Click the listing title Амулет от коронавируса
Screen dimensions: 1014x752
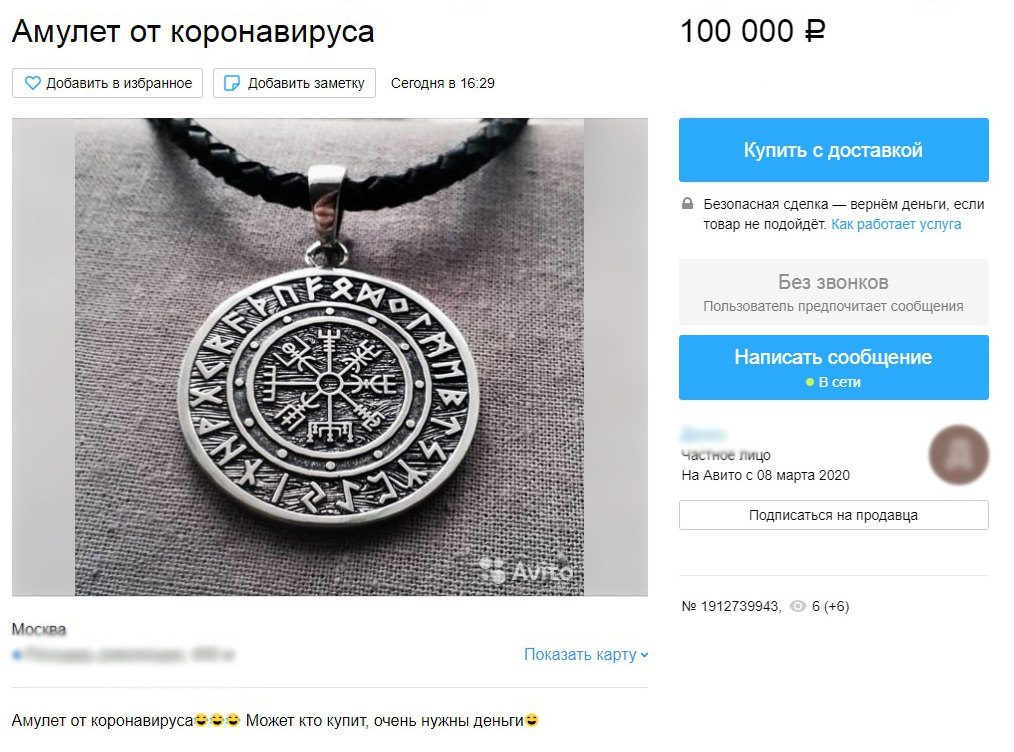coord(193,31)
